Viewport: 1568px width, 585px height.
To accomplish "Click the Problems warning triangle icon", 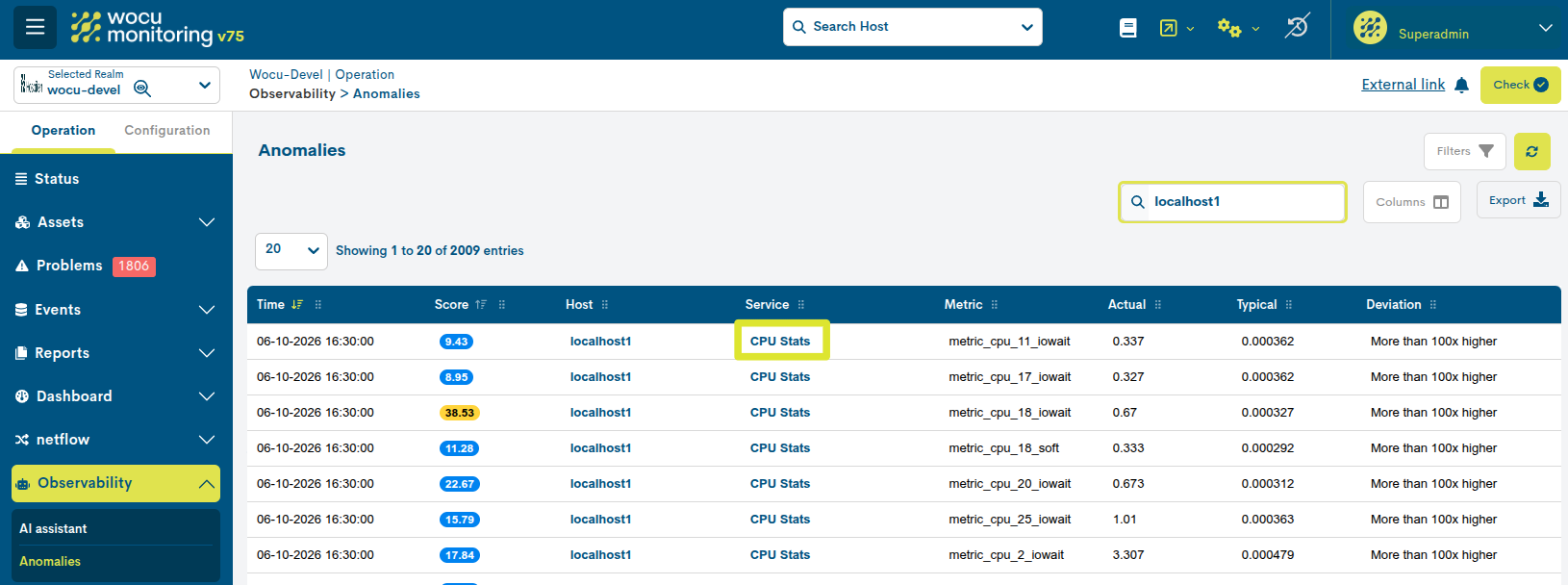I will (22, 266).
